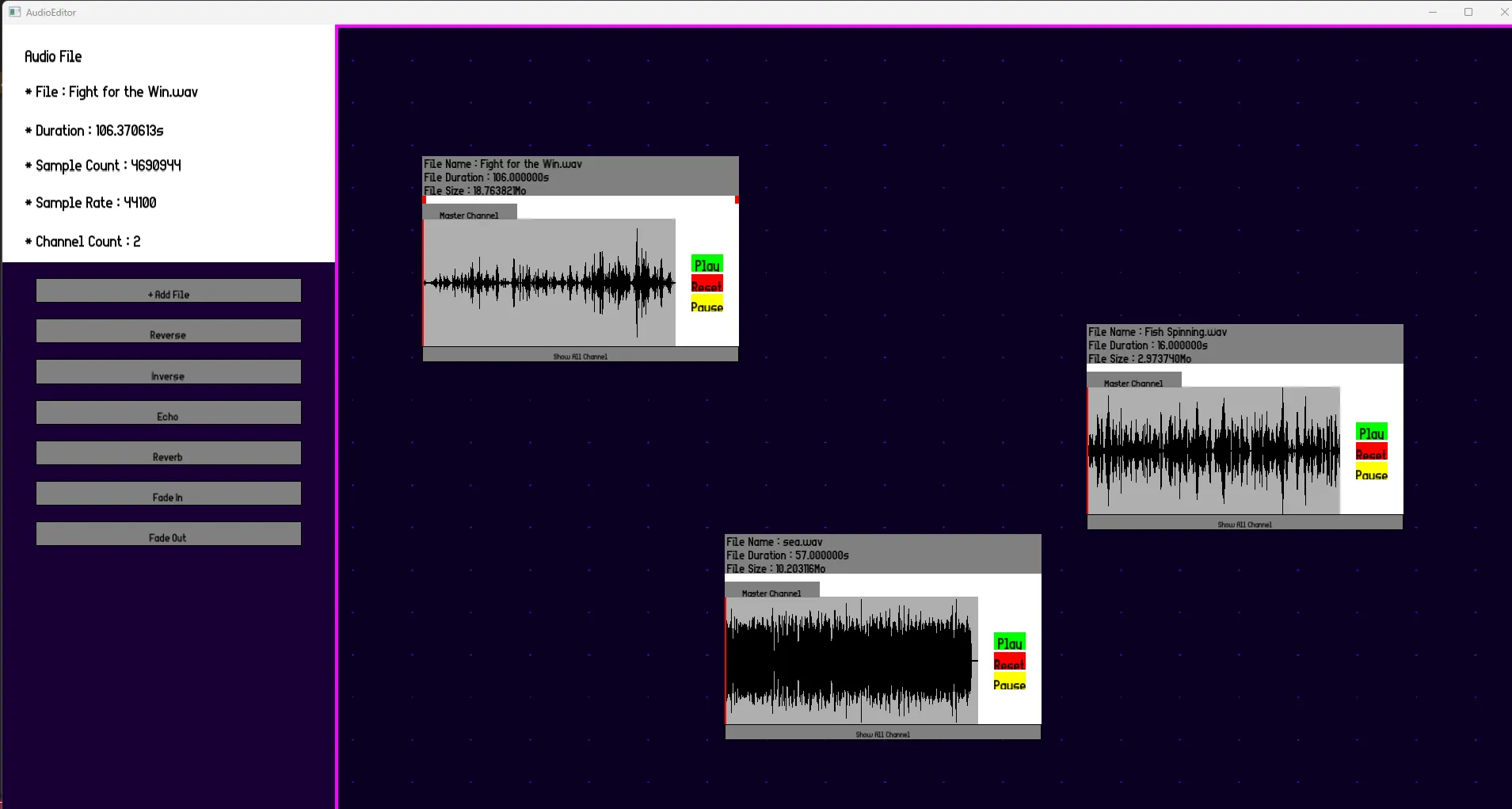Image resolution: width=1512 pixels, height=809 pixels.
Task: Play the Fish Spinning.wav clip
Action: 1371,433
